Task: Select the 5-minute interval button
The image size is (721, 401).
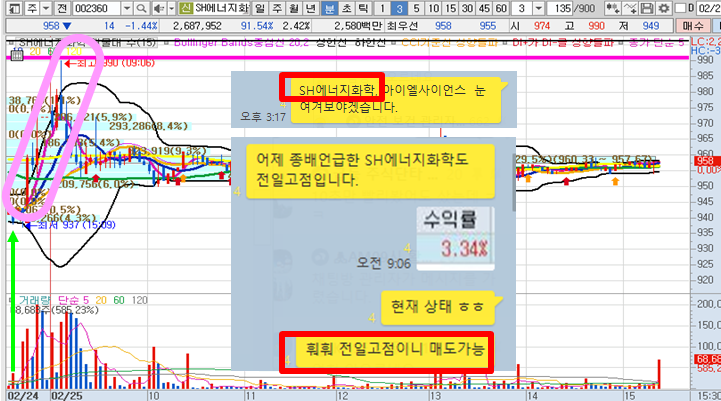Action: 416,8
